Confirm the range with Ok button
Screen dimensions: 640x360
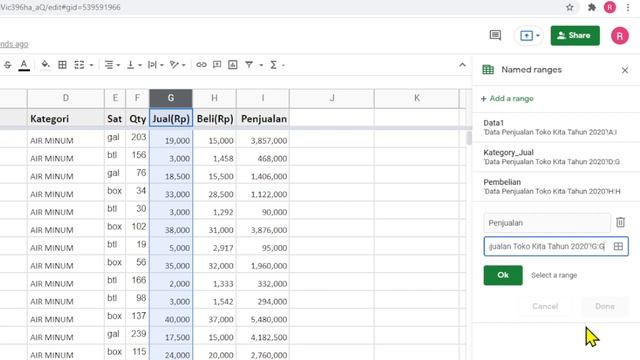tap(503, 275)
